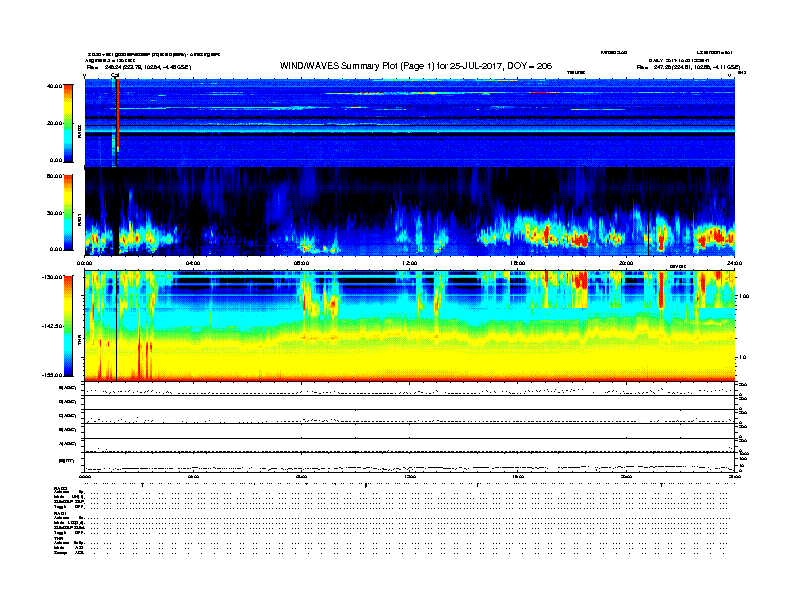The image size is (792, 612).
Task: Click the TNR status table heading
Action: [58, 538]
